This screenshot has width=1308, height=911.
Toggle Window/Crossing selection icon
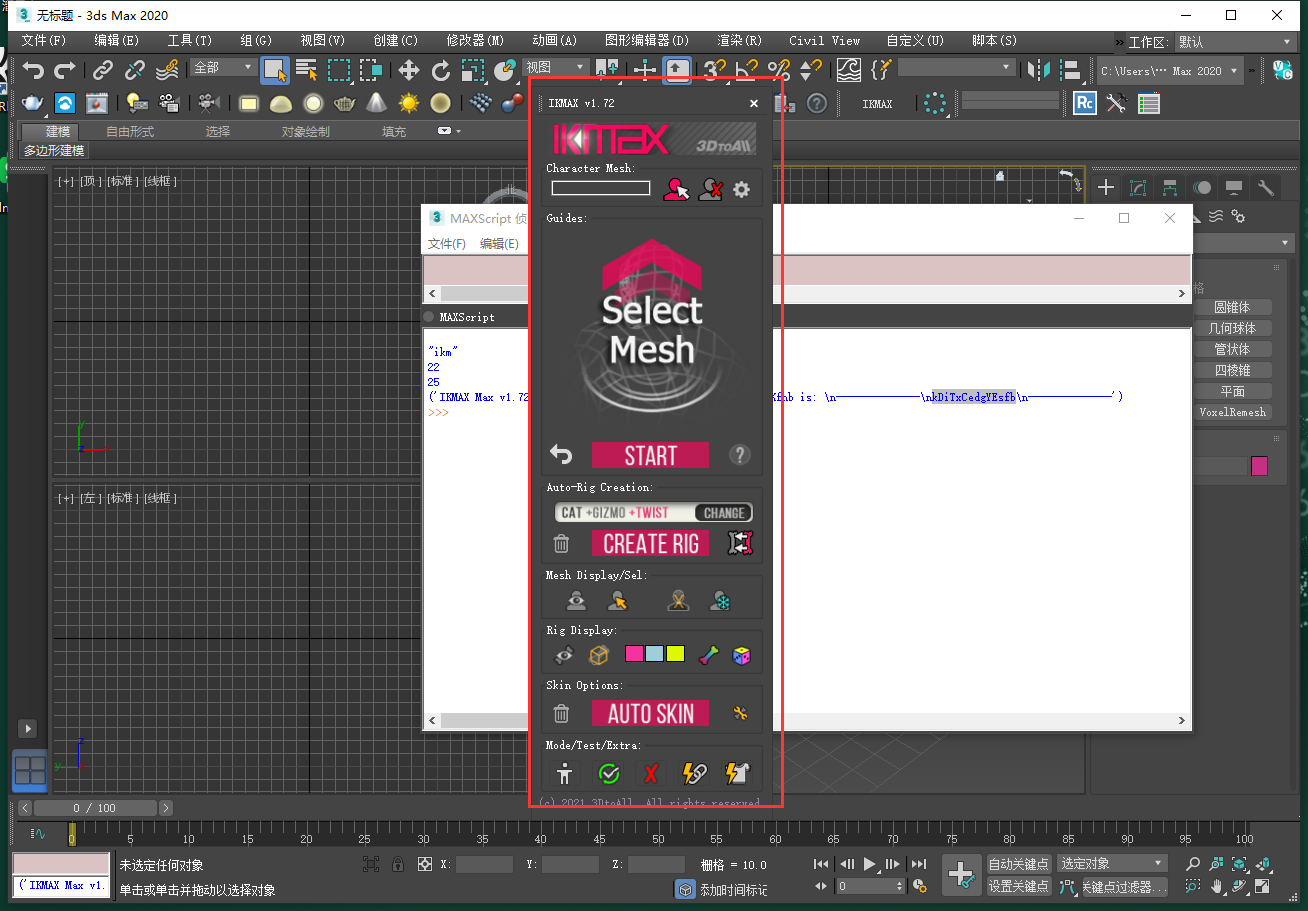coord(371,70)
